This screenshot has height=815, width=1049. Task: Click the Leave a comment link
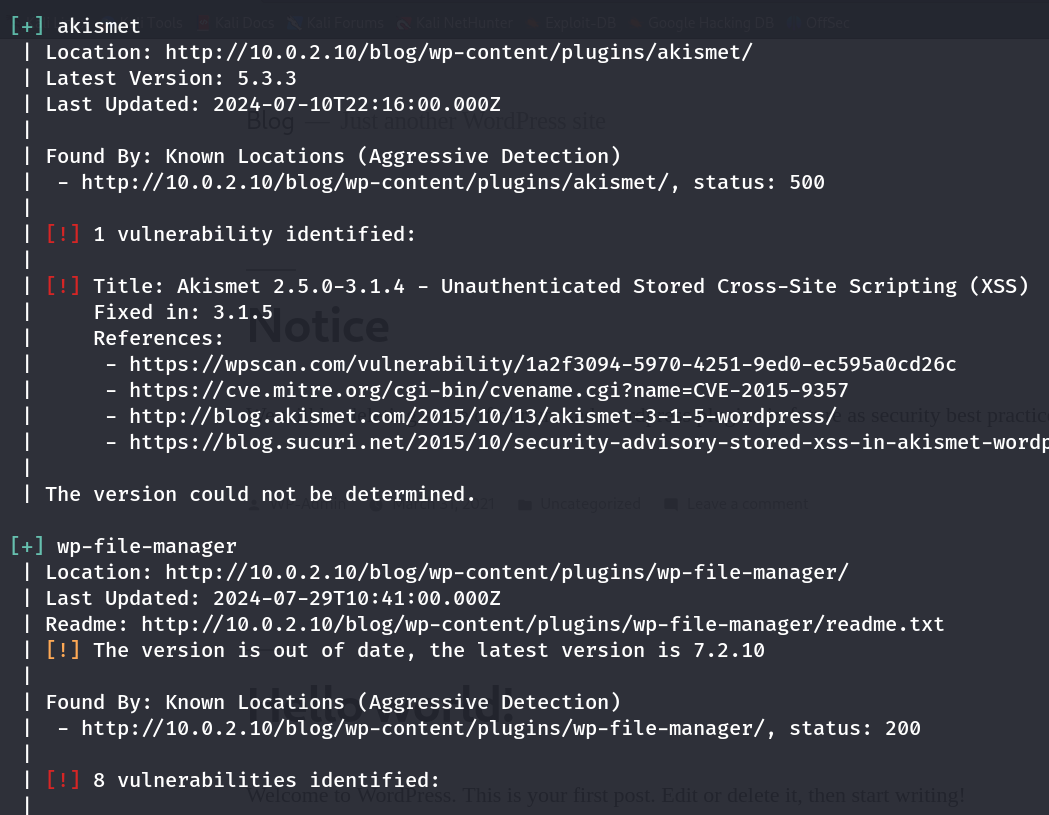[x=746, y=504]
